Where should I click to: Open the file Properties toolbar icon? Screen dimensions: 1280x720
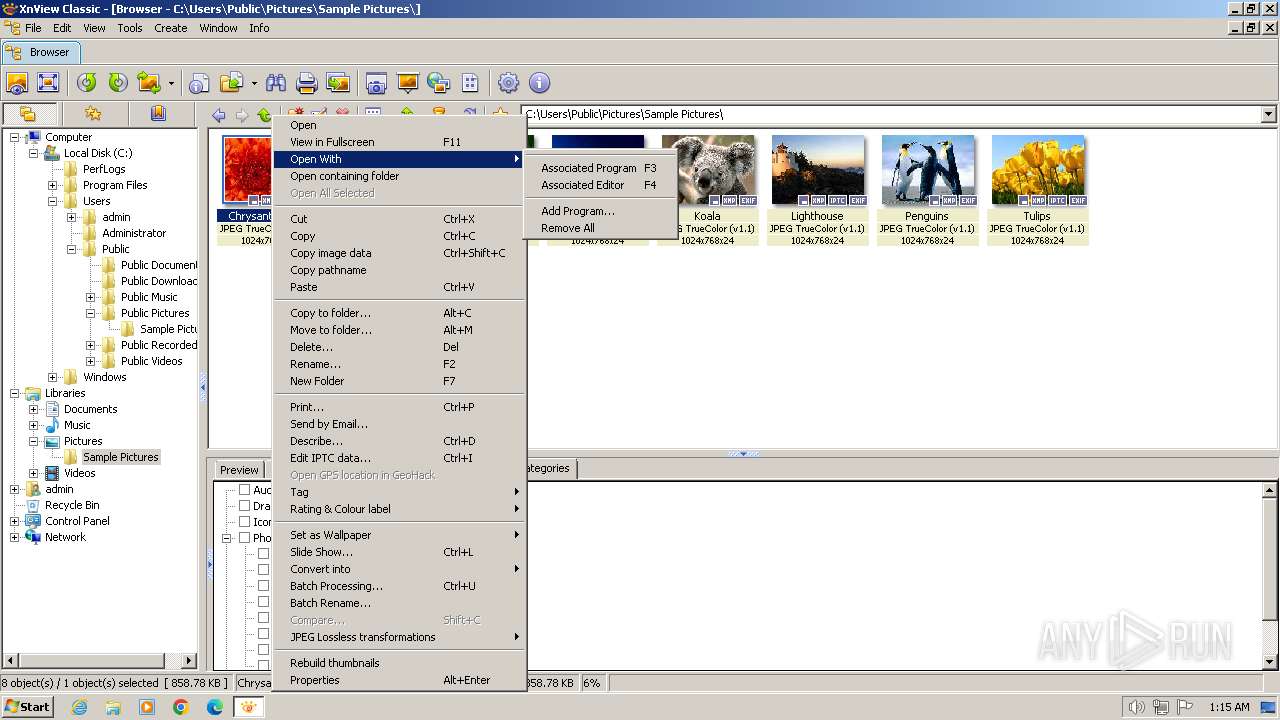click(200, 83)
